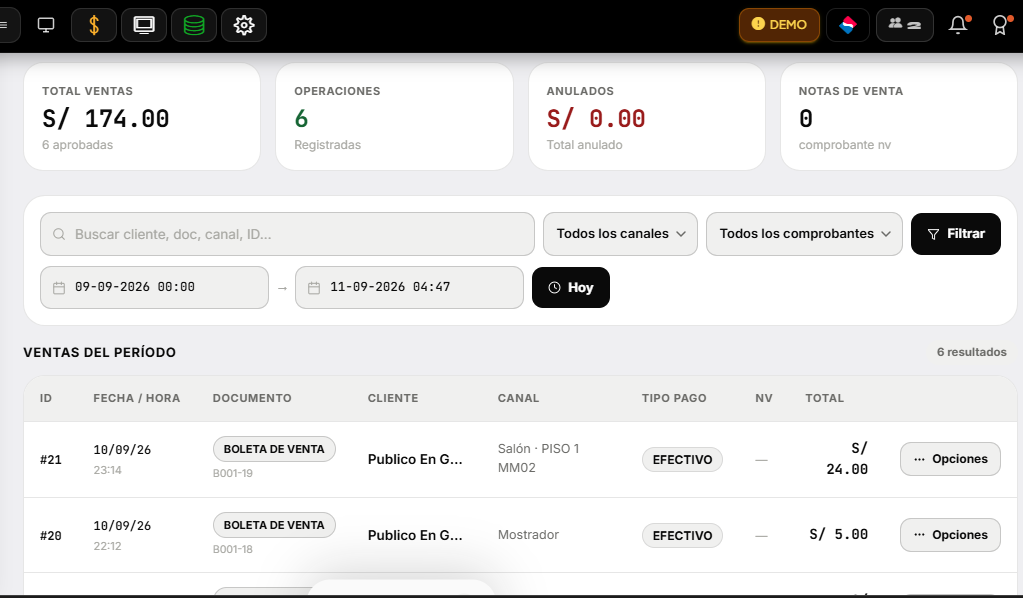Click channel Salón · PISO 1 MM02
The image size is (1023, 598).
(538, 458)
